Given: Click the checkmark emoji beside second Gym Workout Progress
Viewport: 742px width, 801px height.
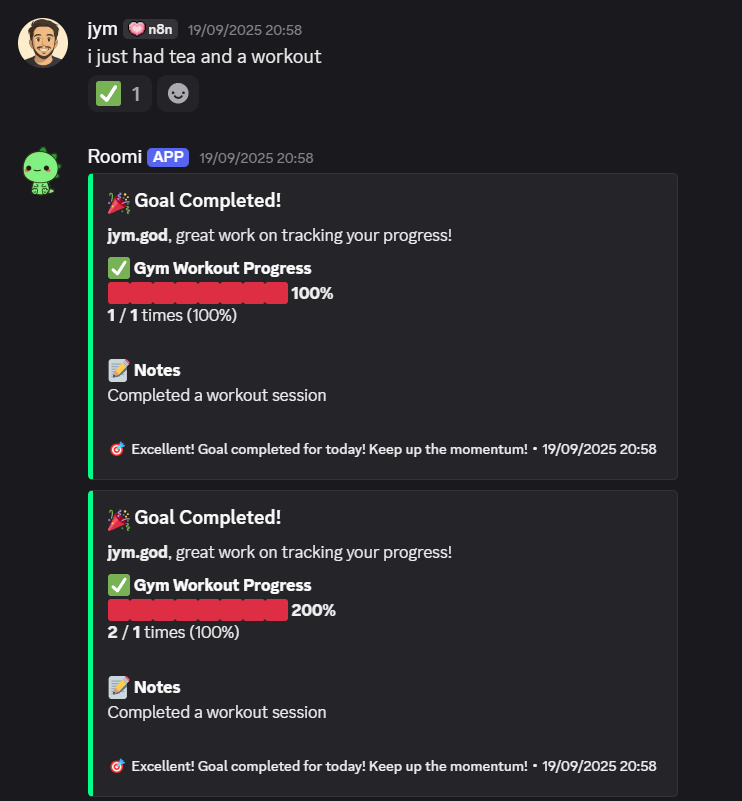Looking at the screenshot, I should coord(118,585).
